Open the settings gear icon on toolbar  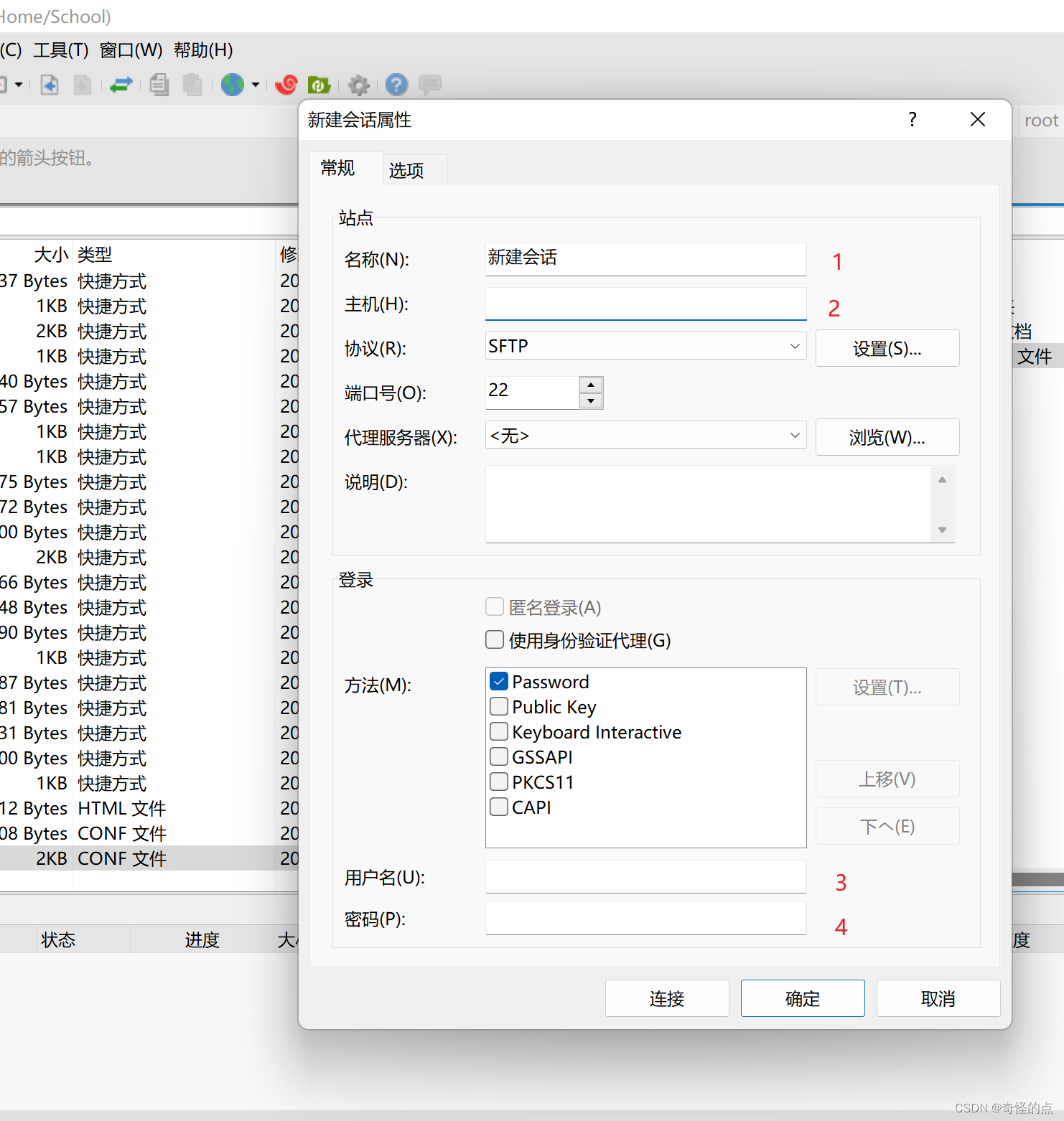point(359,85)
